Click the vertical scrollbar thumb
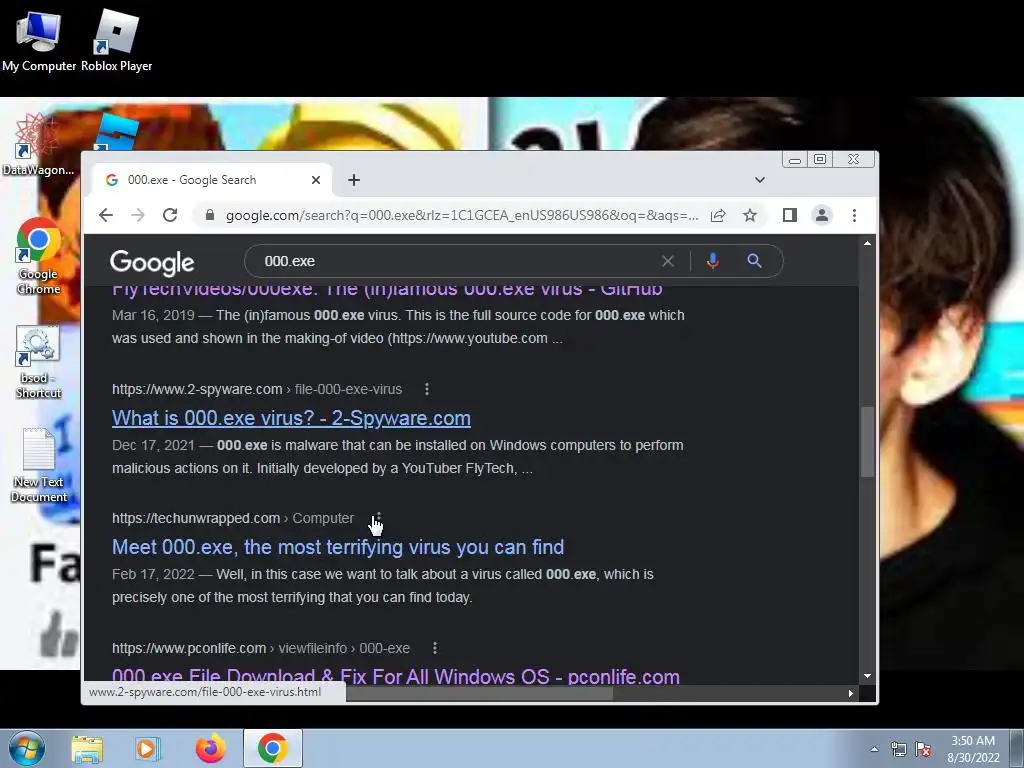Image resolution: width=1024 pixels, height=768 pixels. [867, 442]
